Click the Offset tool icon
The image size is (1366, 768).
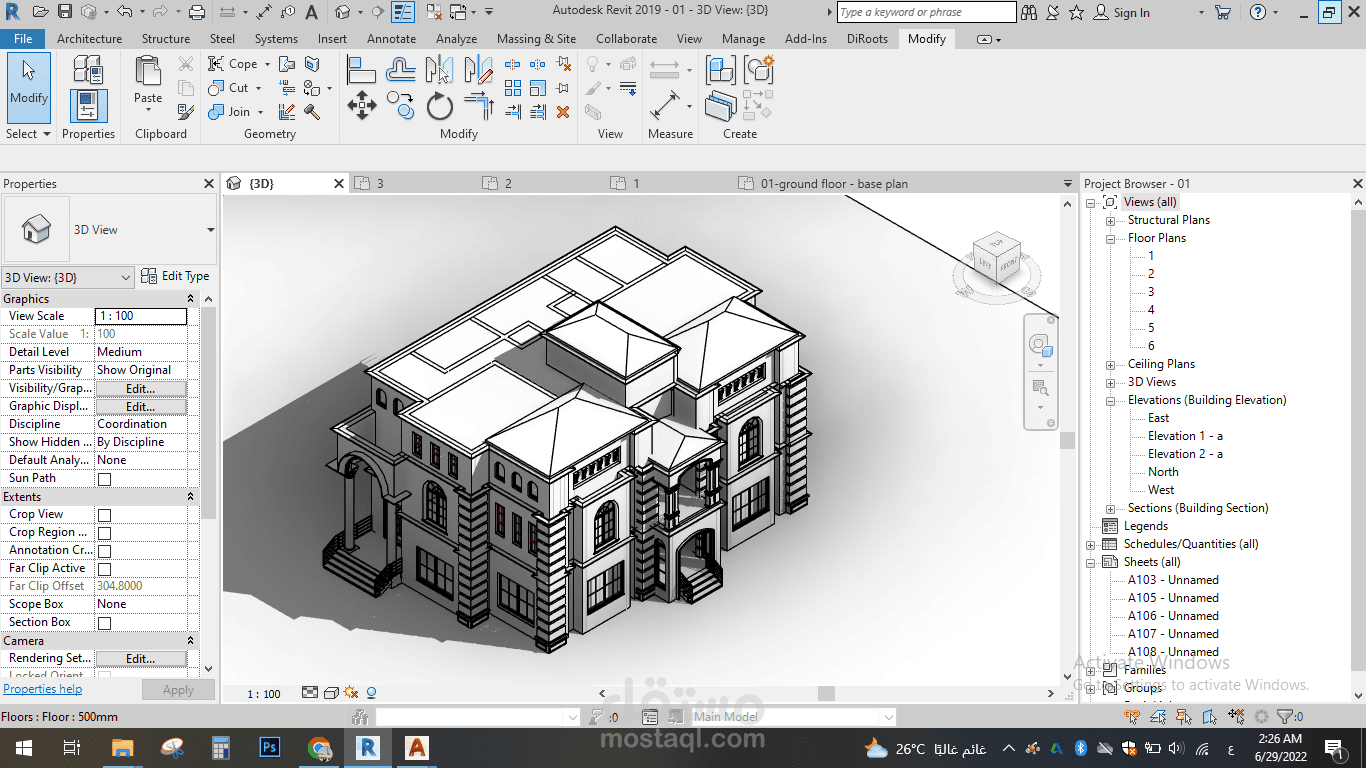click(x=401, y=70)
